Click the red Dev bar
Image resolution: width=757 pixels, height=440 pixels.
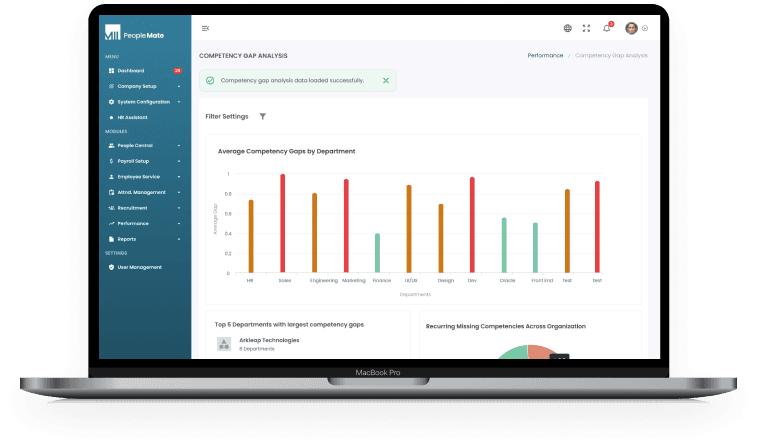coord(472,225)
